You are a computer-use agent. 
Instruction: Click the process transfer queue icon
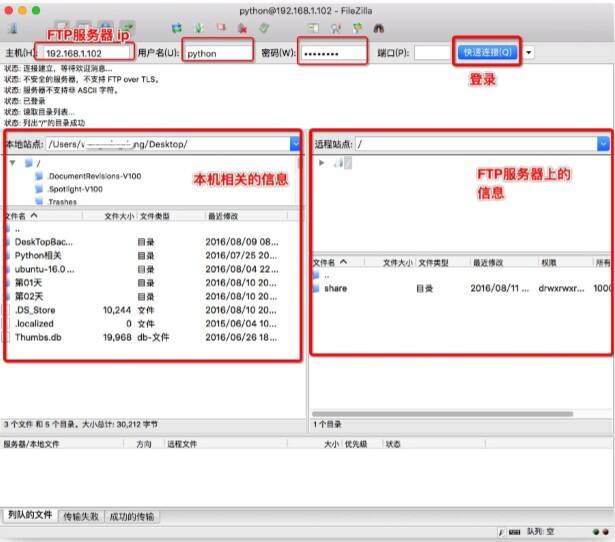199,29
